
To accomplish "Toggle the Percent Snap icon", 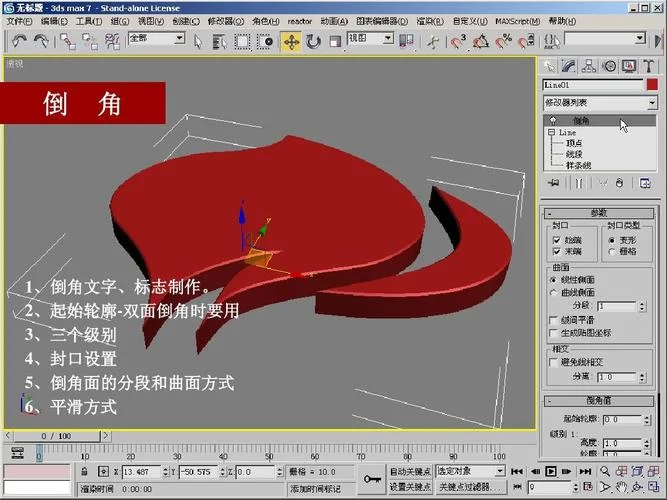I will click(504, 41).
